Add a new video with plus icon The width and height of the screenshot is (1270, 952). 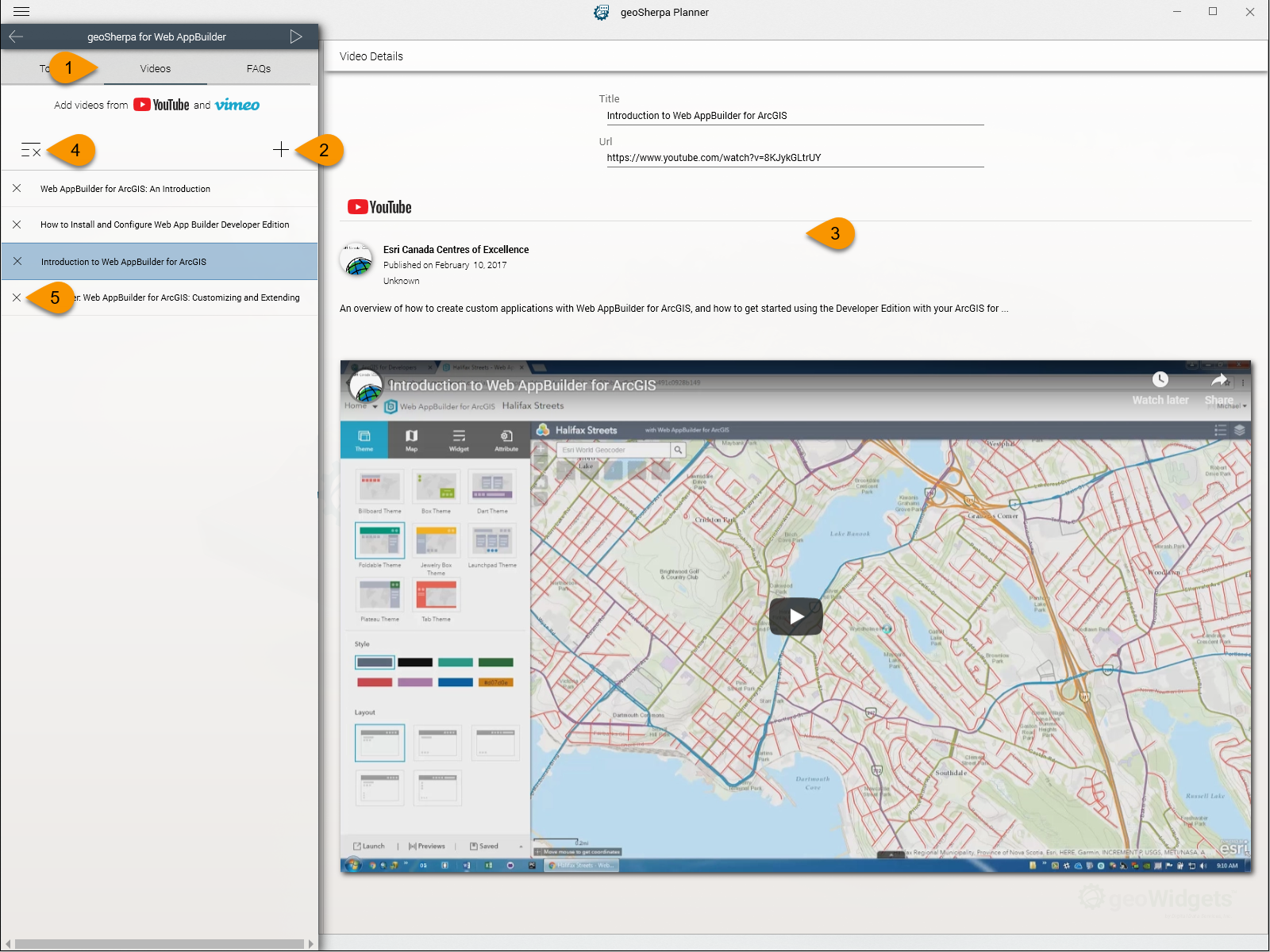pyautogui.click(x=280, y=149)
